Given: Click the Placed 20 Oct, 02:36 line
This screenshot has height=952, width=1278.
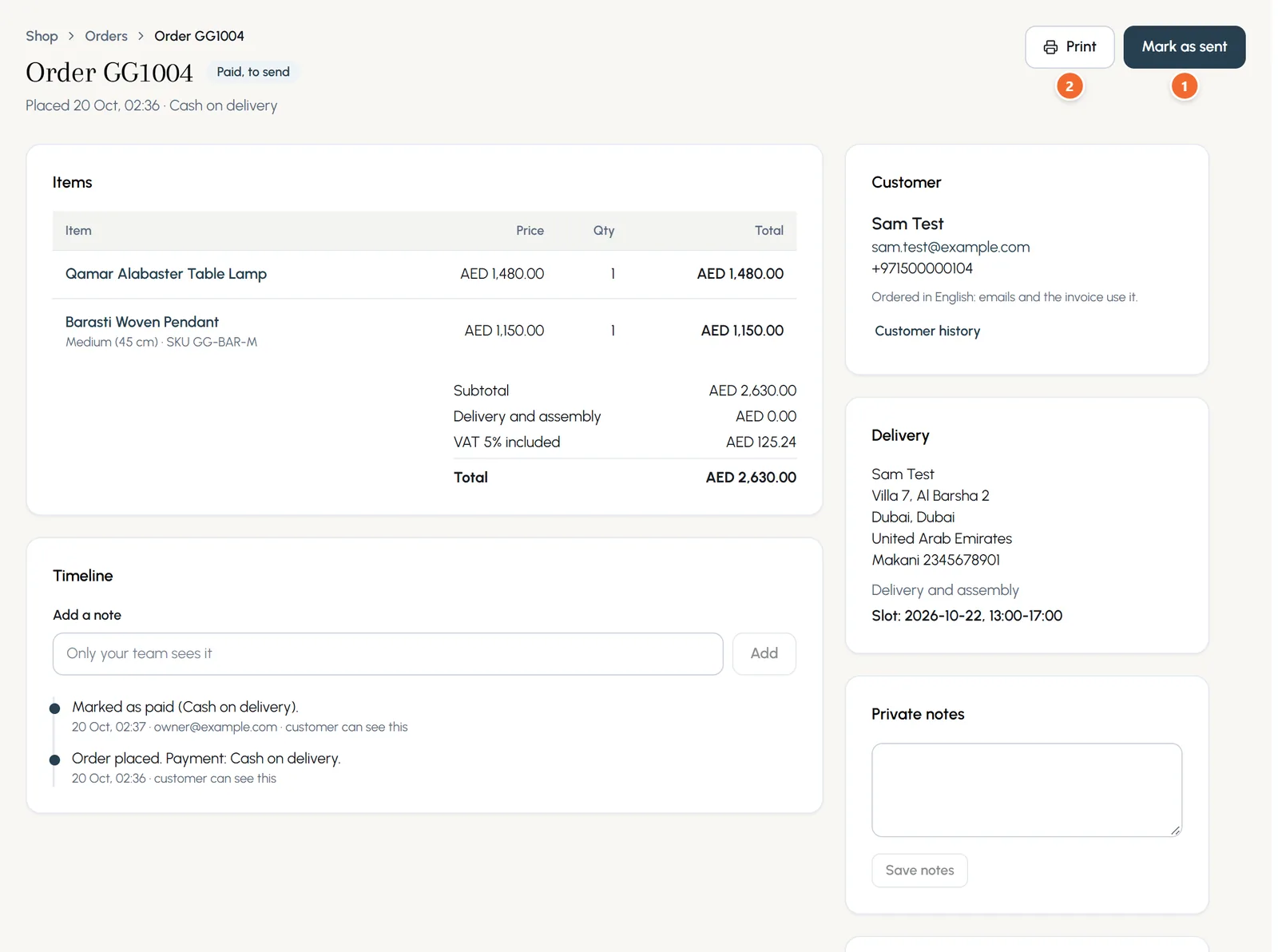Looking at the screenshot, I should coord(152,105).
